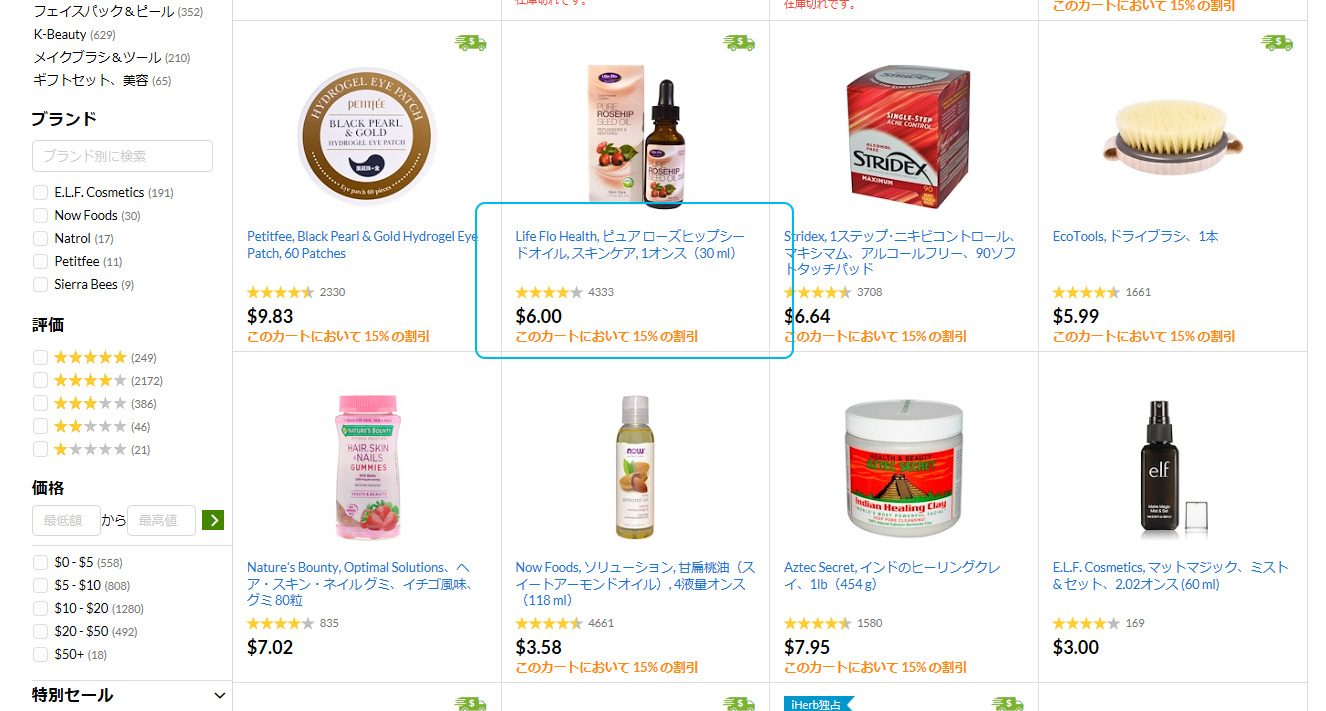Click the star rating of the EcoTools dry brush
1326x711 pixels.
click(1086, 292)
